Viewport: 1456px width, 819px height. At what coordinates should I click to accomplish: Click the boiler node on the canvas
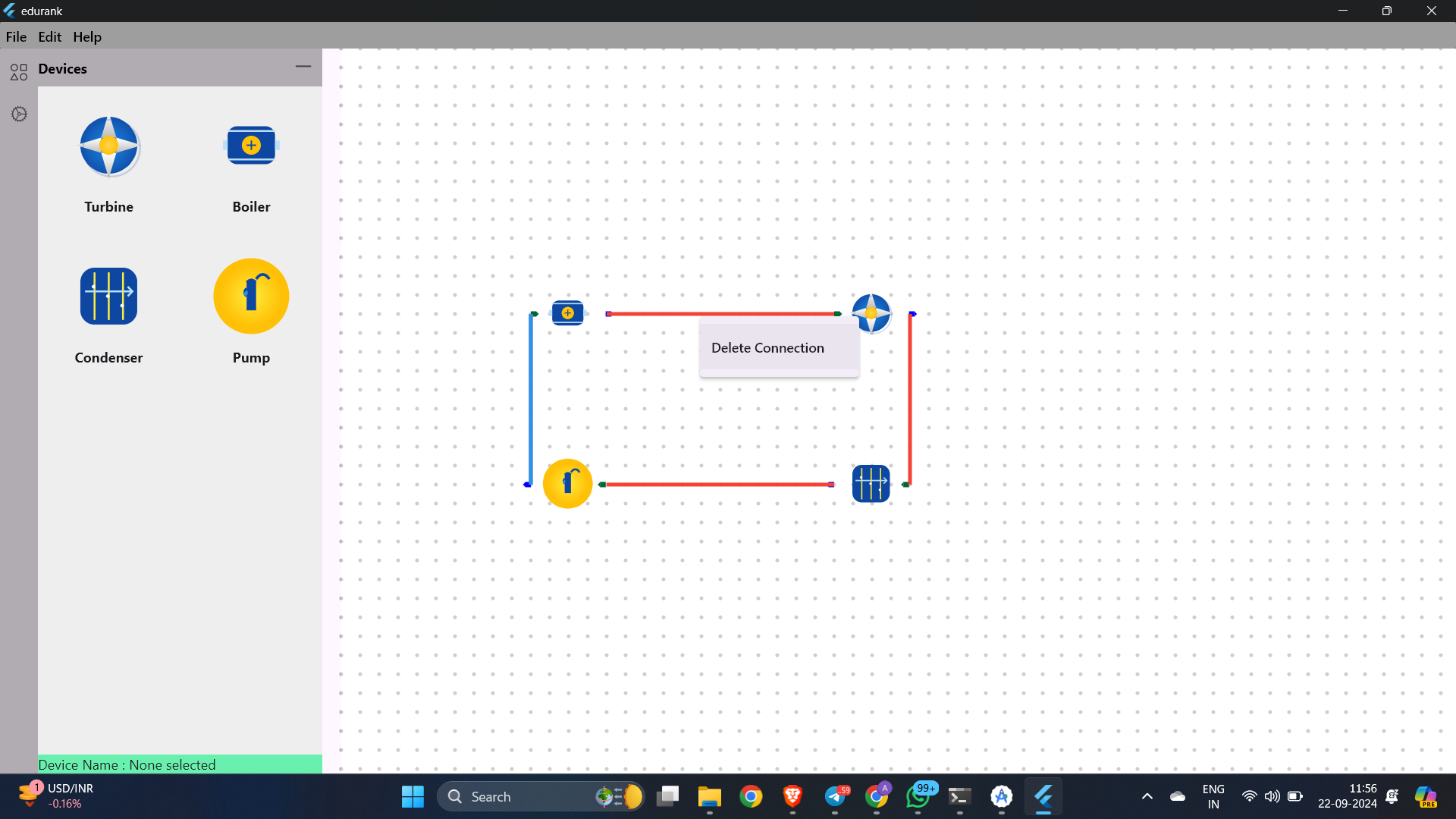567,312
